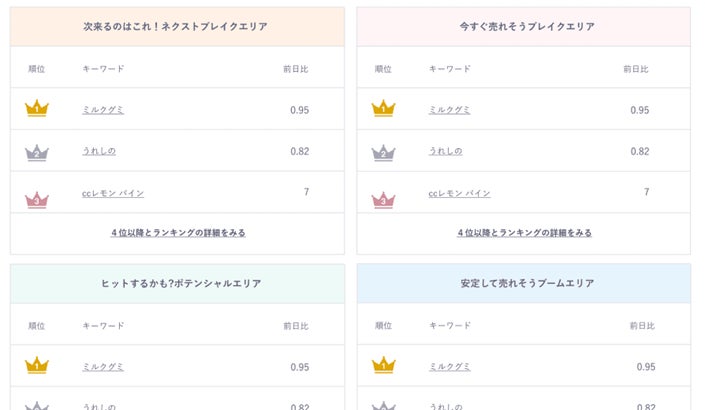Image resolution: width=705 pixels, height=410 pixels.
Task: Click gold crown in ポテンシャルエリア panel
Action: [x=37, y=366]
